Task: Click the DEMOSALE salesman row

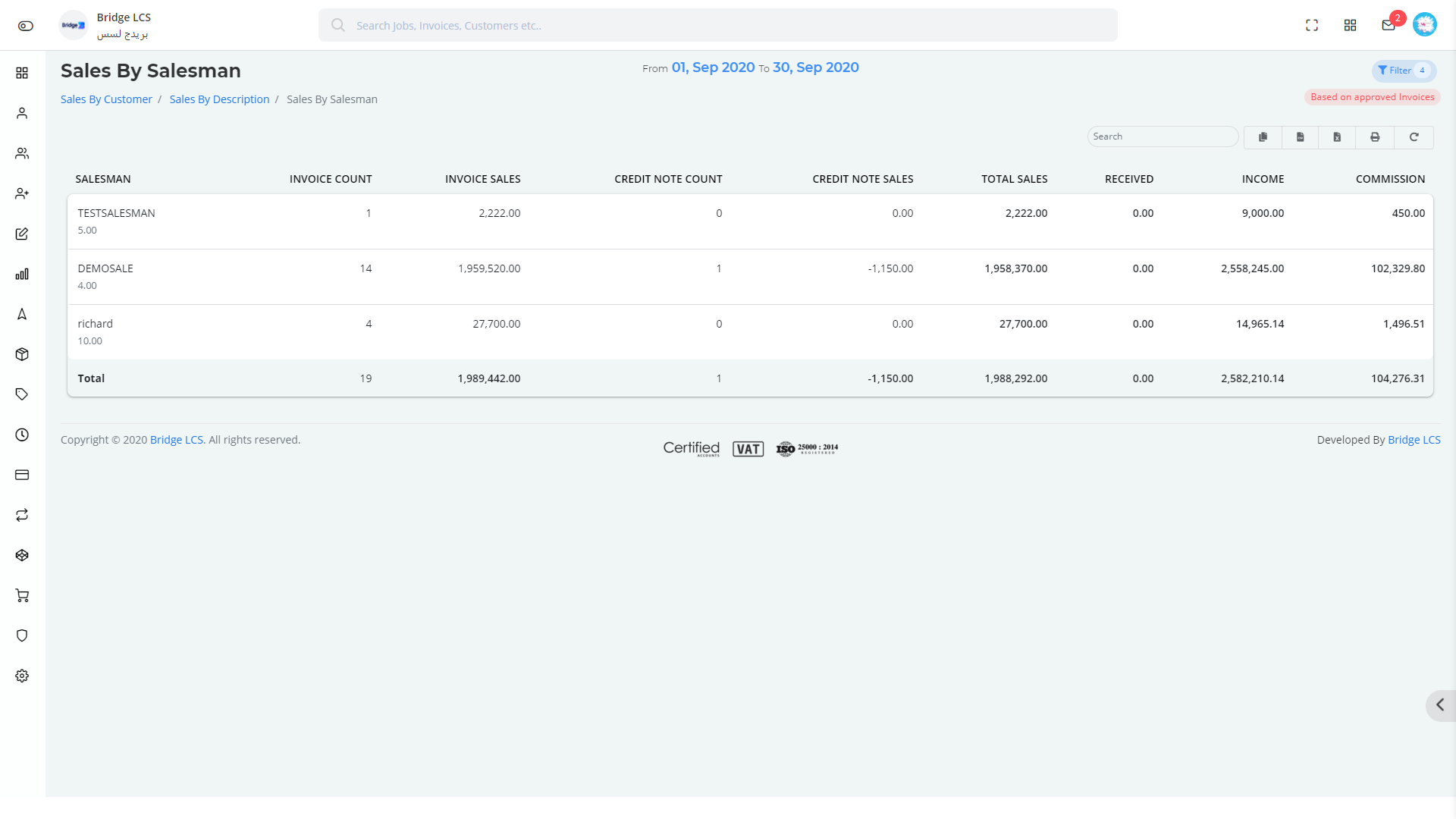Action: [x=750, y=275]
